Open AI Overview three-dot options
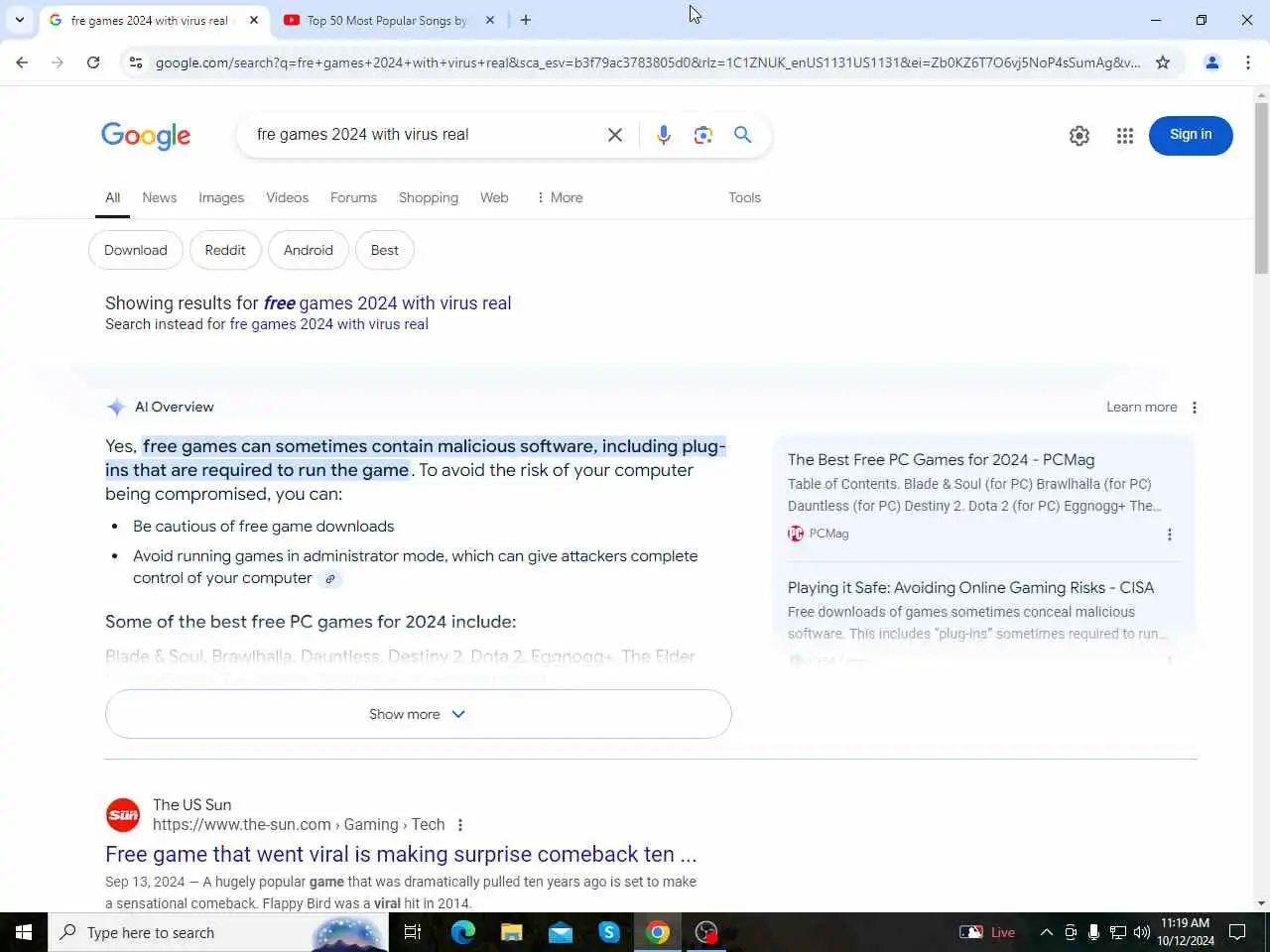Screen dimensions: 1270x952 (x=1195, y=408)
